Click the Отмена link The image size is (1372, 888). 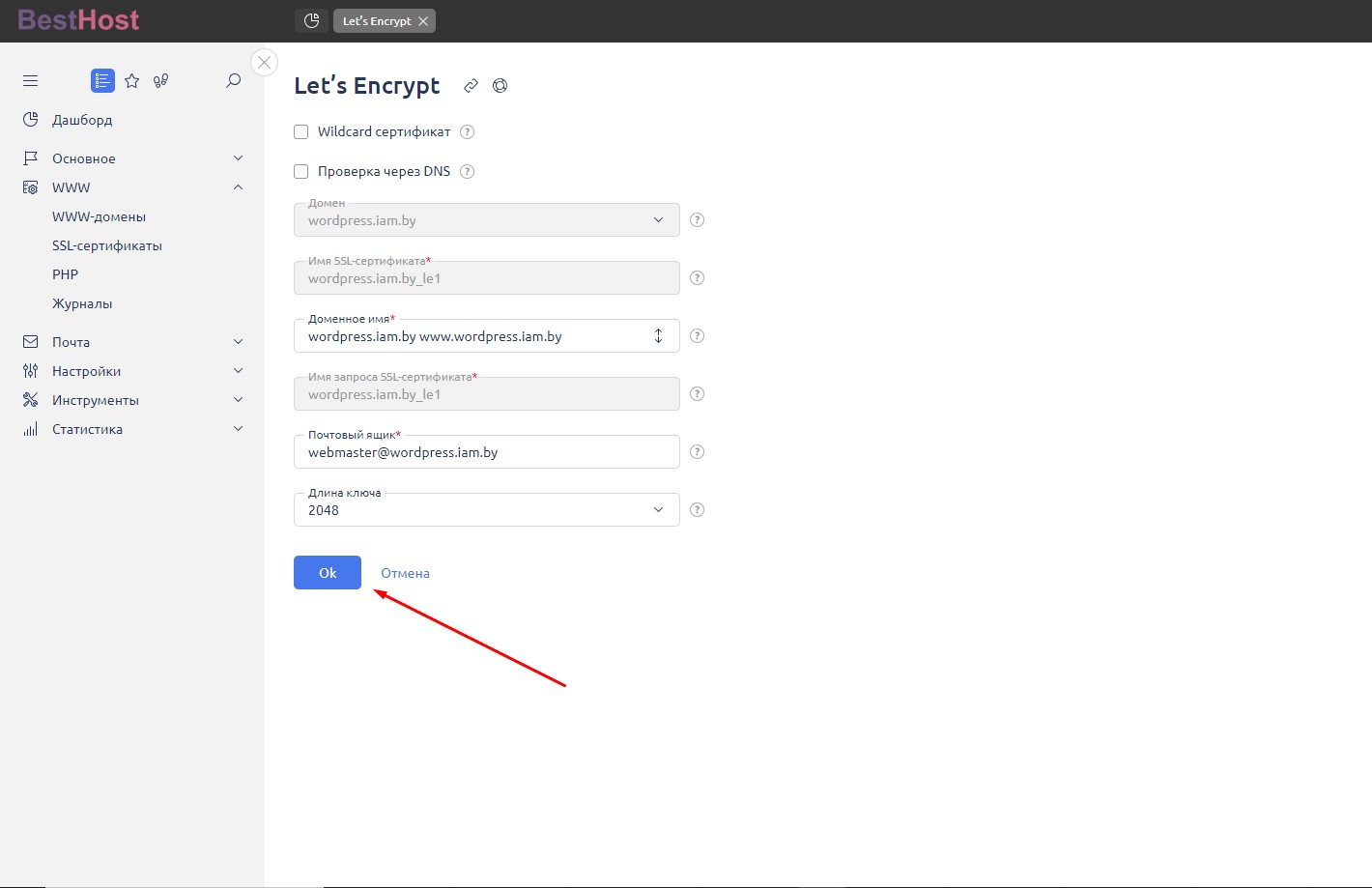pos(405,573)
